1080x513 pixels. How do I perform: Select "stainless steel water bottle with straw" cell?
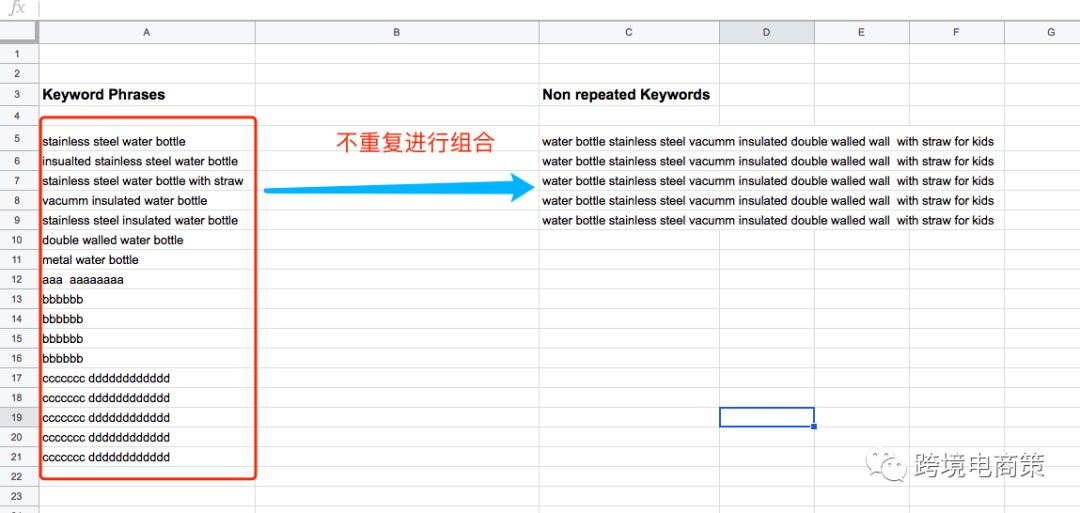pos(143,181)
